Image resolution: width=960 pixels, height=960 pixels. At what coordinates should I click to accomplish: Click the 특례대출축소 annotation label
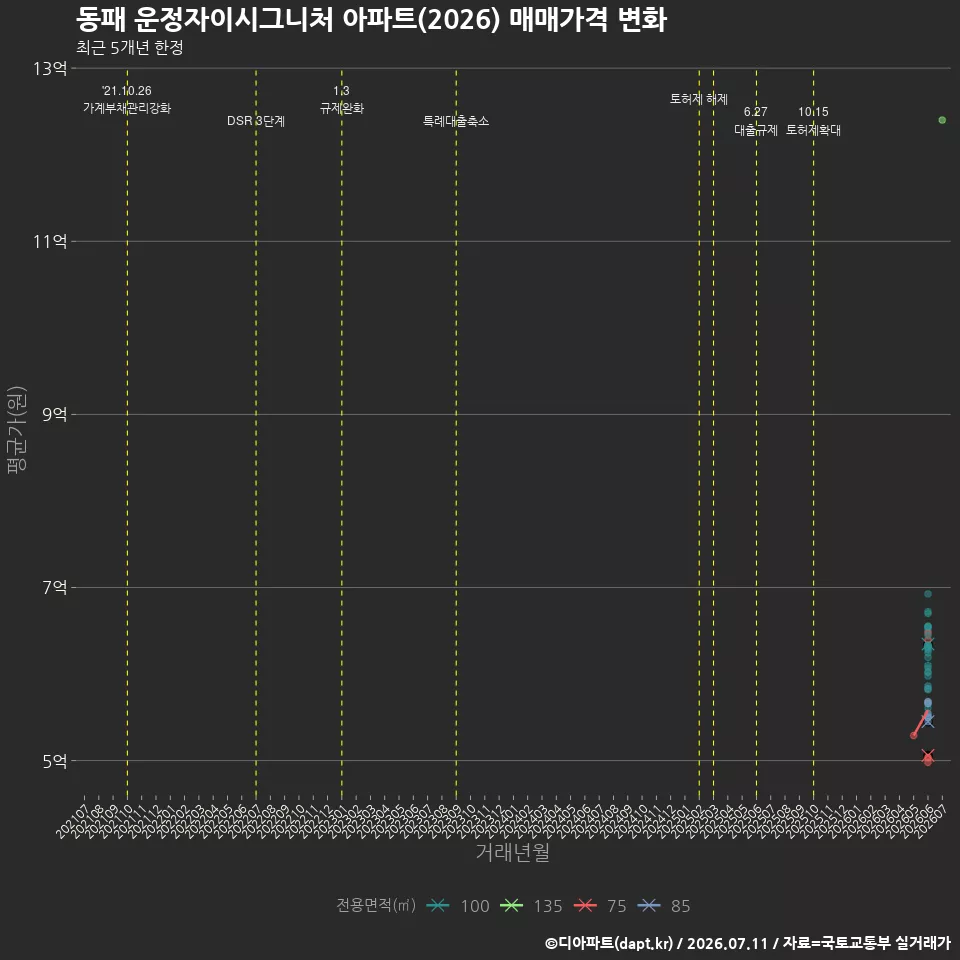click(x=456, y=121)
